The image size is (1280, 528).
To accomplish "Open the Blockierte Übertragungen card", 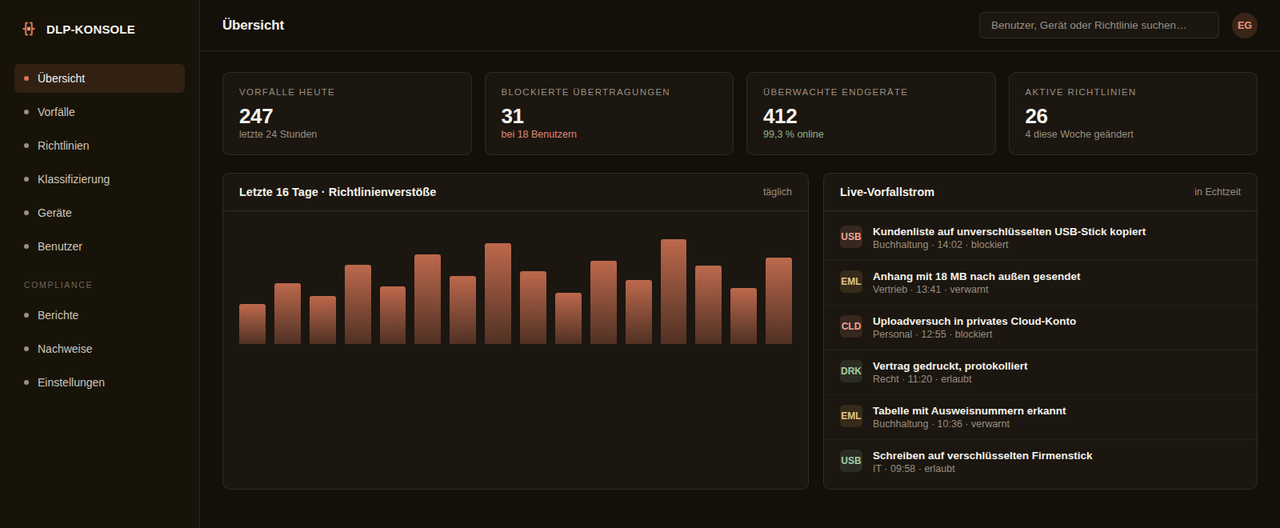I will (x=609, y=114).
